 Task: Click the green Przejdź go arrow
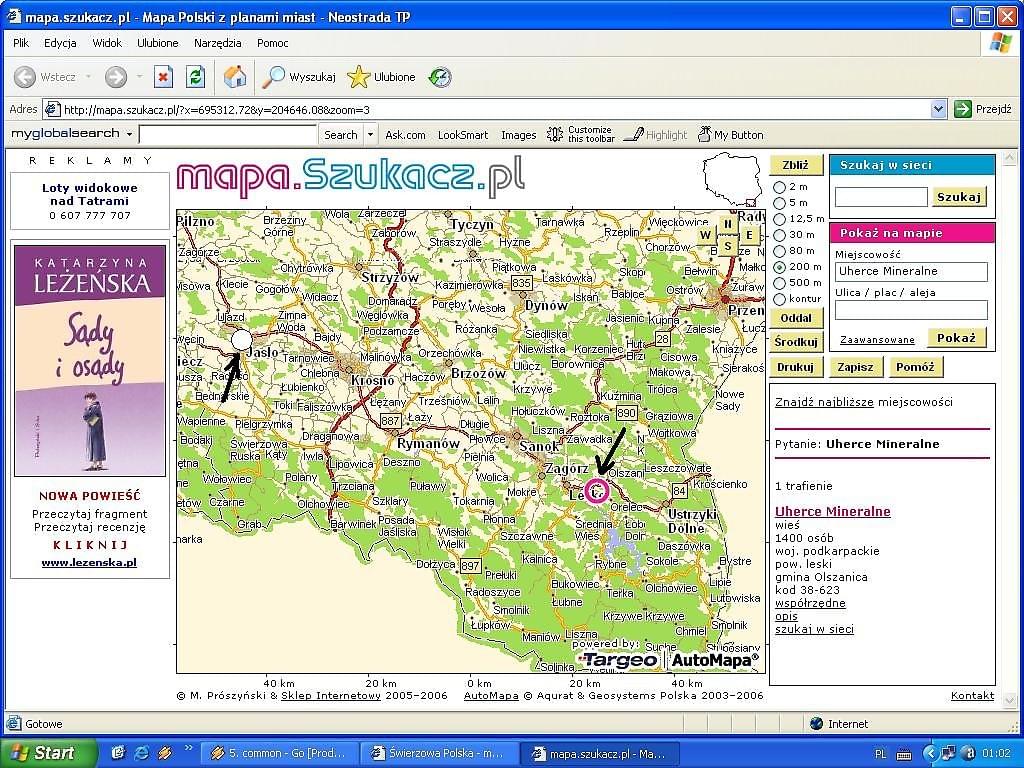click(x=963, y=109)
